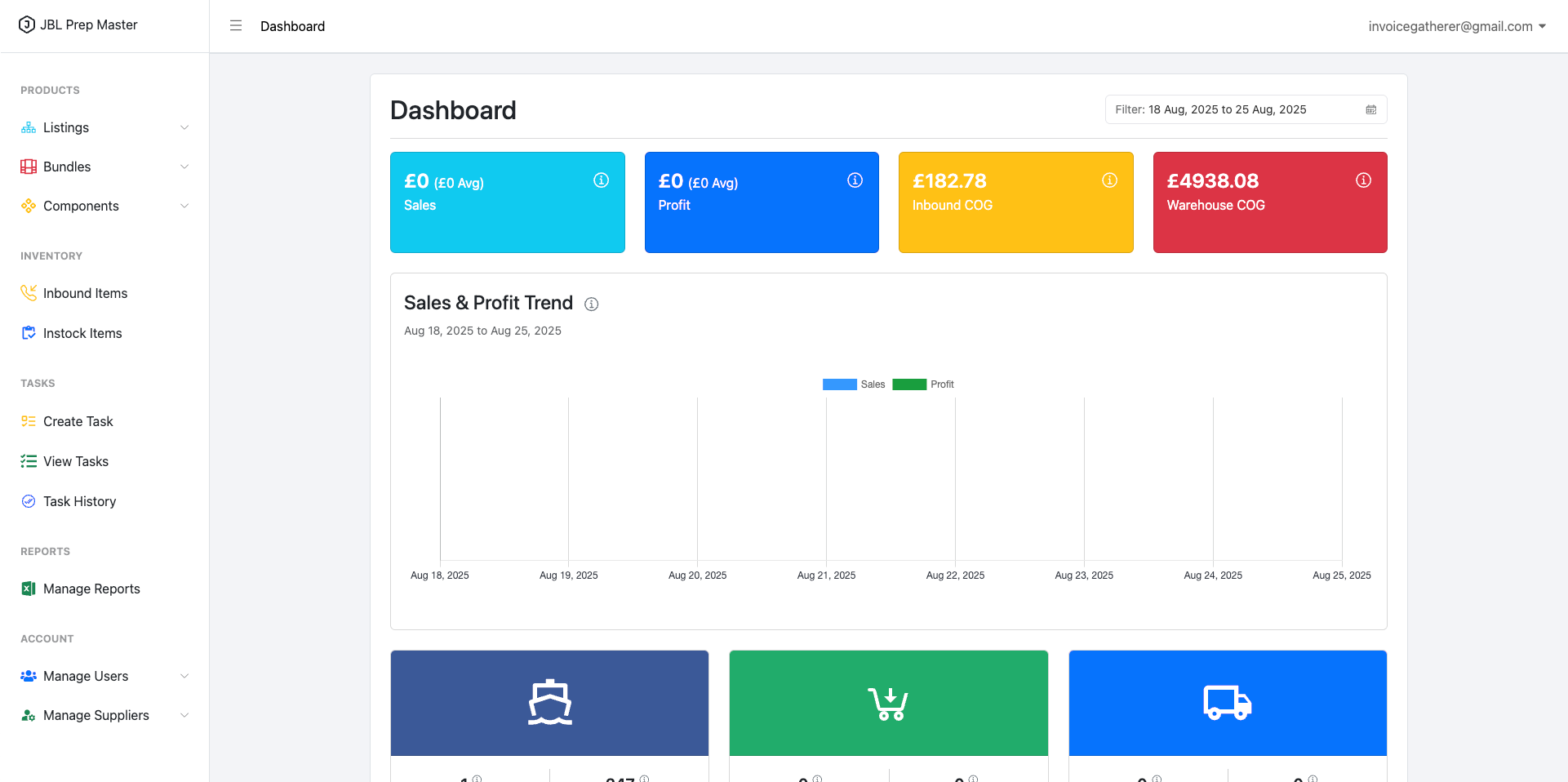
Task: Click the Components icon in sidebar
Action: tap(29, 206)
